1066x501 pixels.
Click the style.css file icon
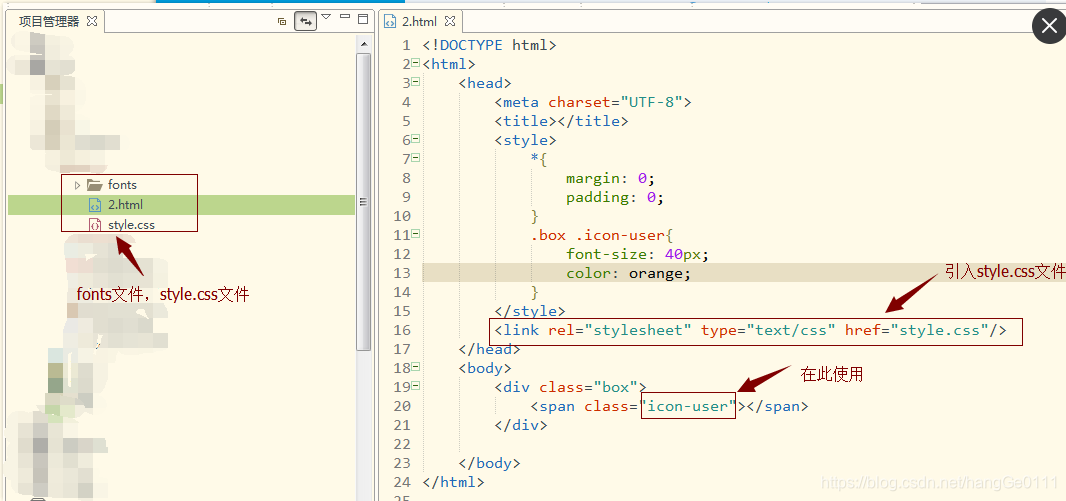(95, 225)
